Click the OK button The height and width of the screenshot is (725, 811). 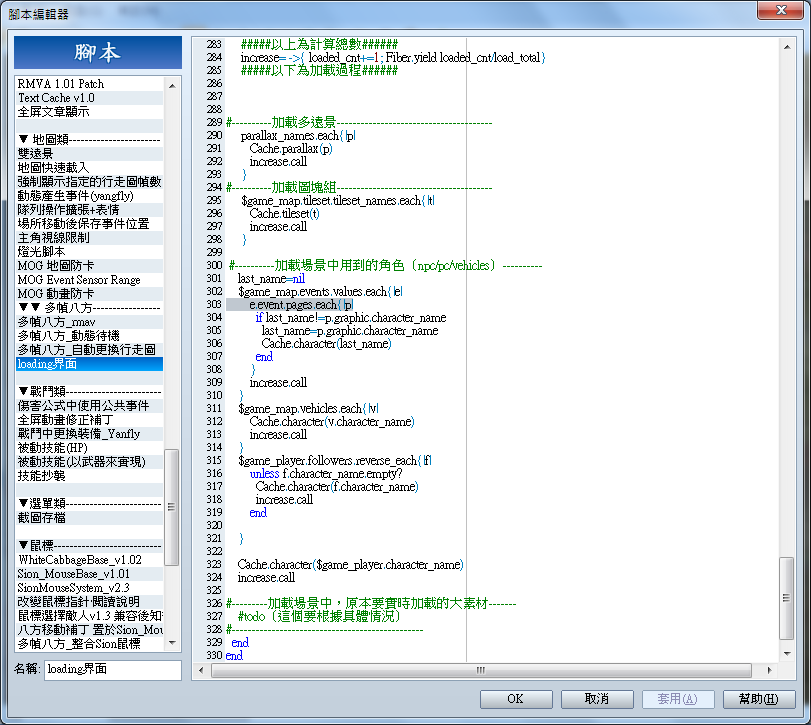coord(516,699)
